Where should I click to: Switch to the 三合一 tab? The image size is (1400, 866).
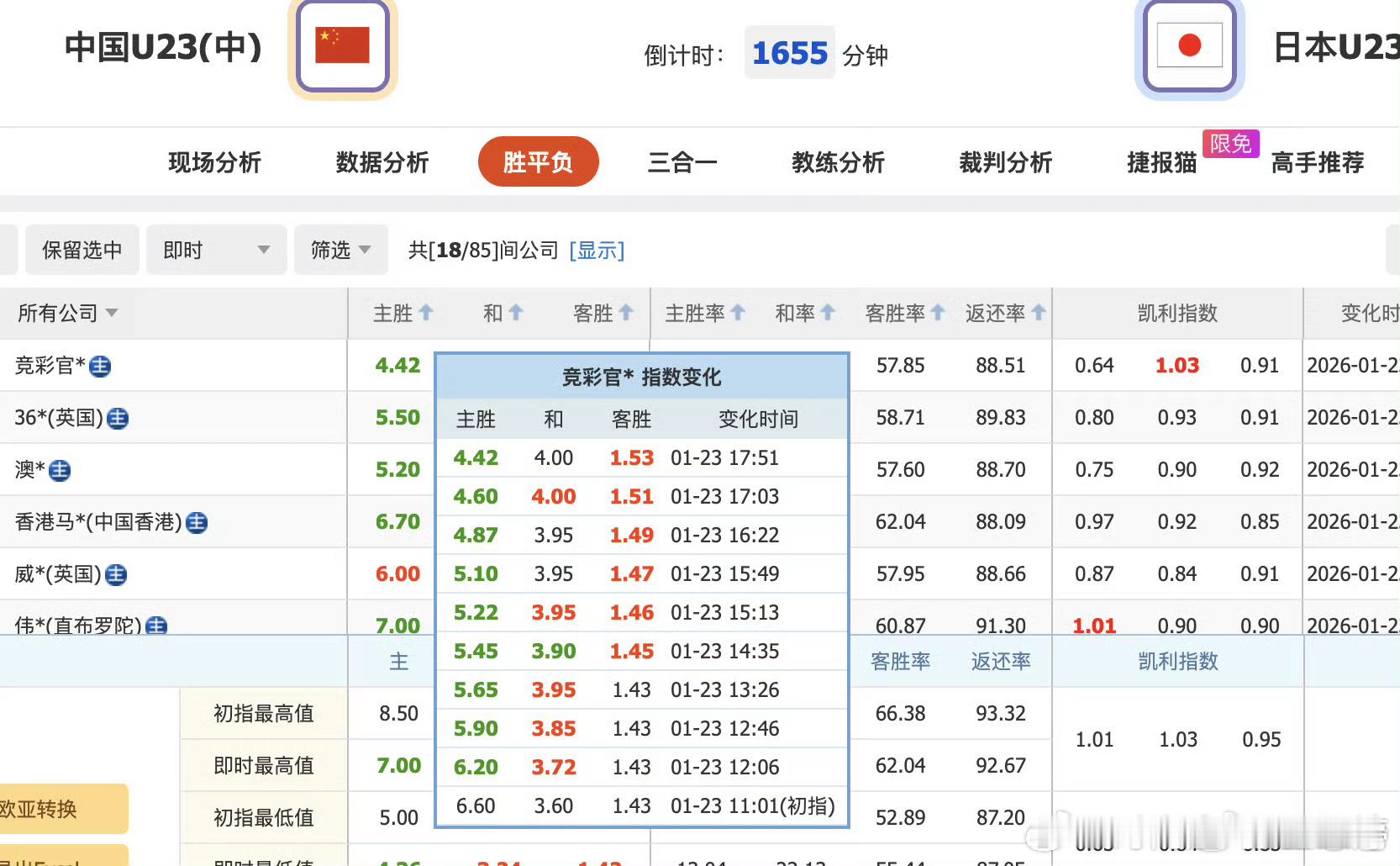click(x=682, y=162)
